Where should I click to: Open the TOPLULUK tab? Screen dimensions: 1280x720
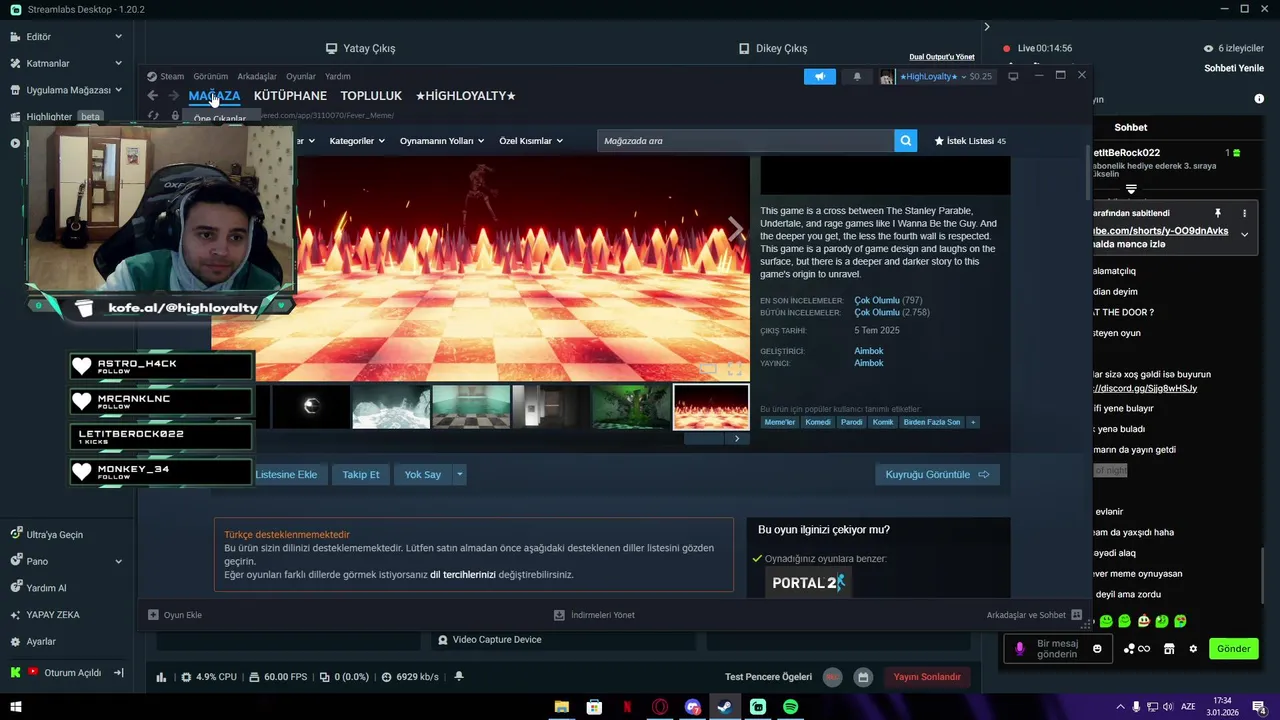point(371,96)
